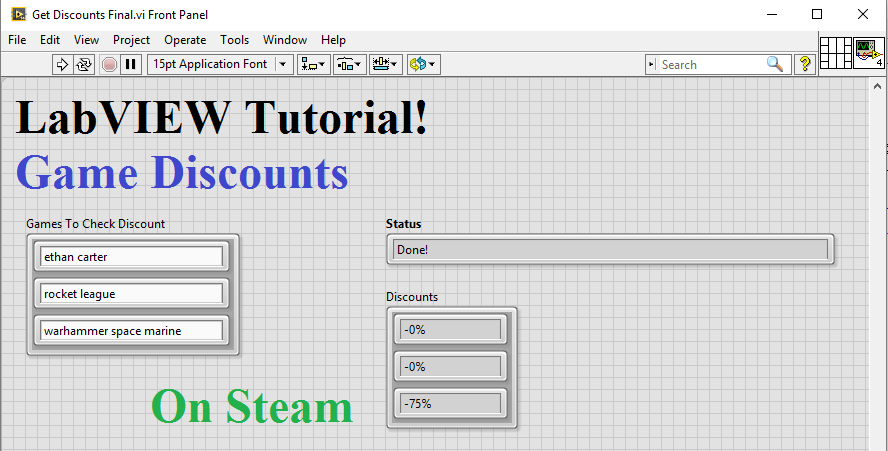Close the Front Panel window
Screen dimensions: 888x451
coord(863,14)
